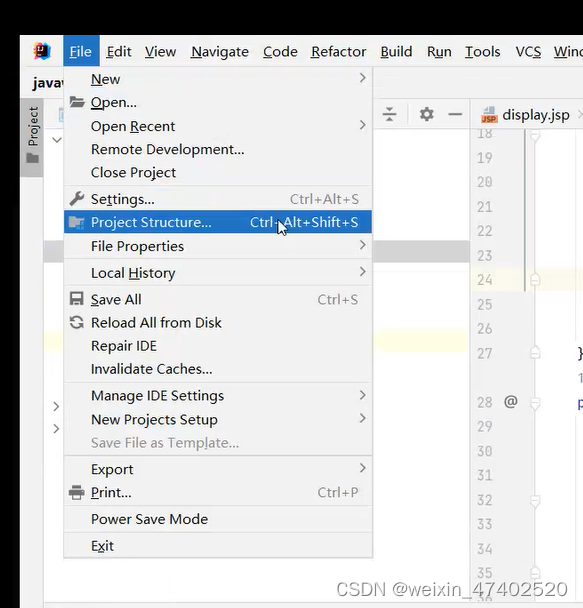The height and width of the screenshot is (608, 583).
Task: Select Invalidate Caches...
Action: coord(218,369)
